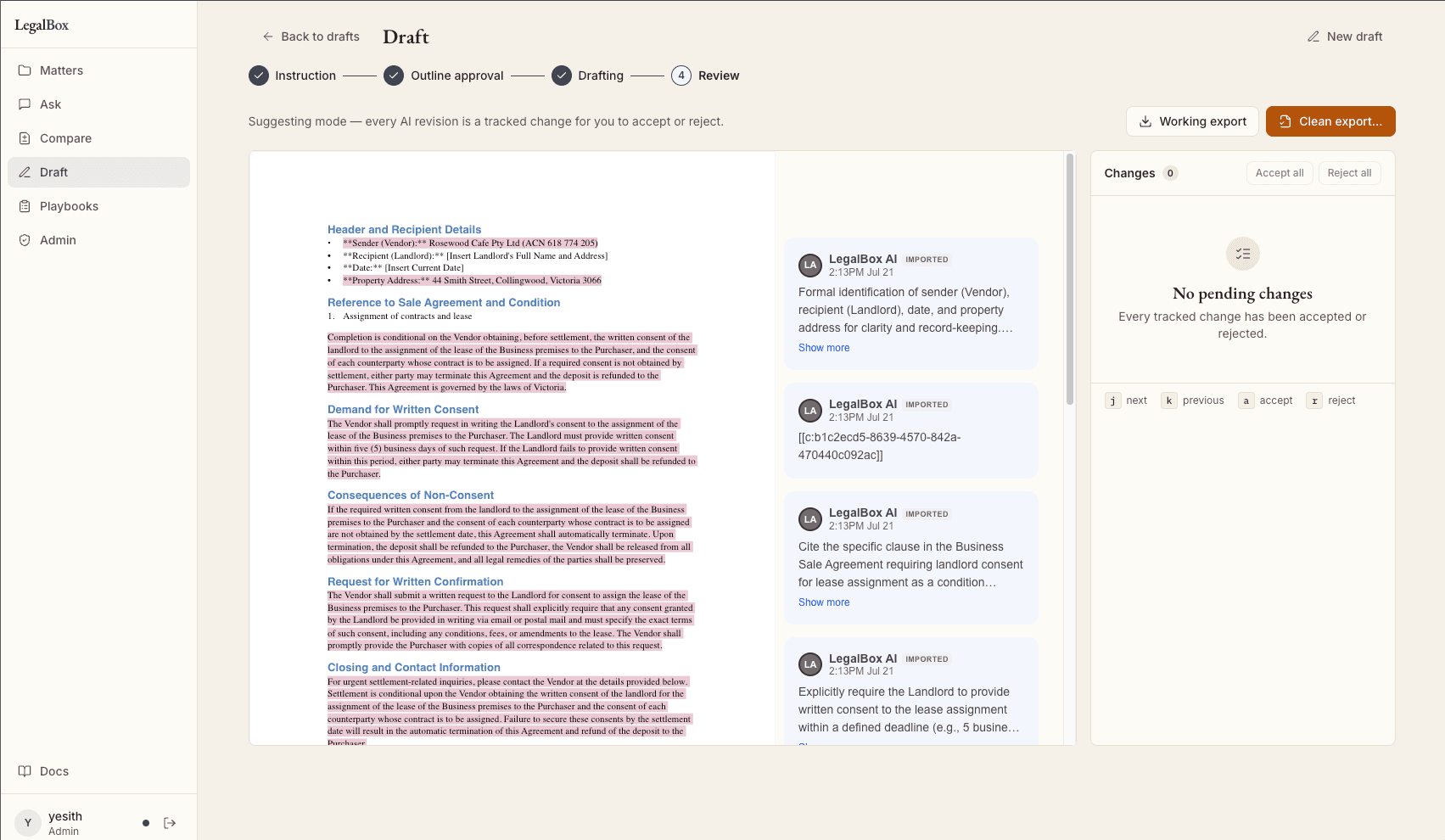Click the Clean export button
The height and width of the screenshot is (840, 1445).
[x=1330, y=121]
